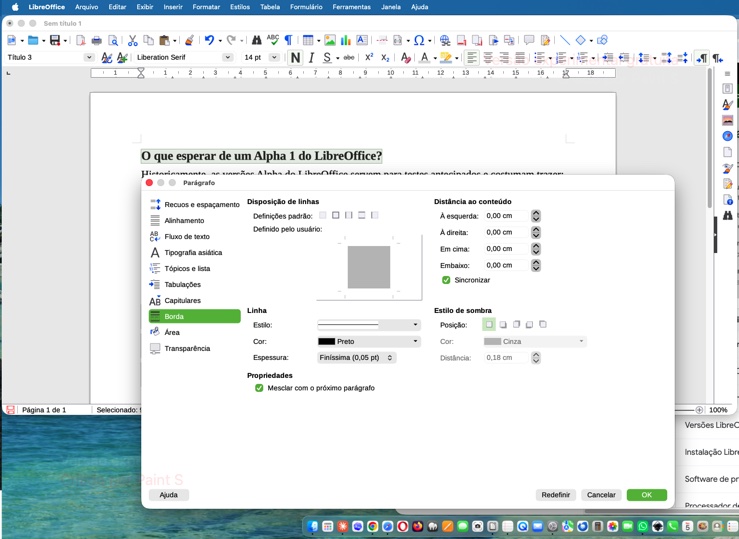Image resolution: width=739 pixels, height=539 pixels.
Task: Click the Ajuda button in dialog
Action: [x=169, y=495]
